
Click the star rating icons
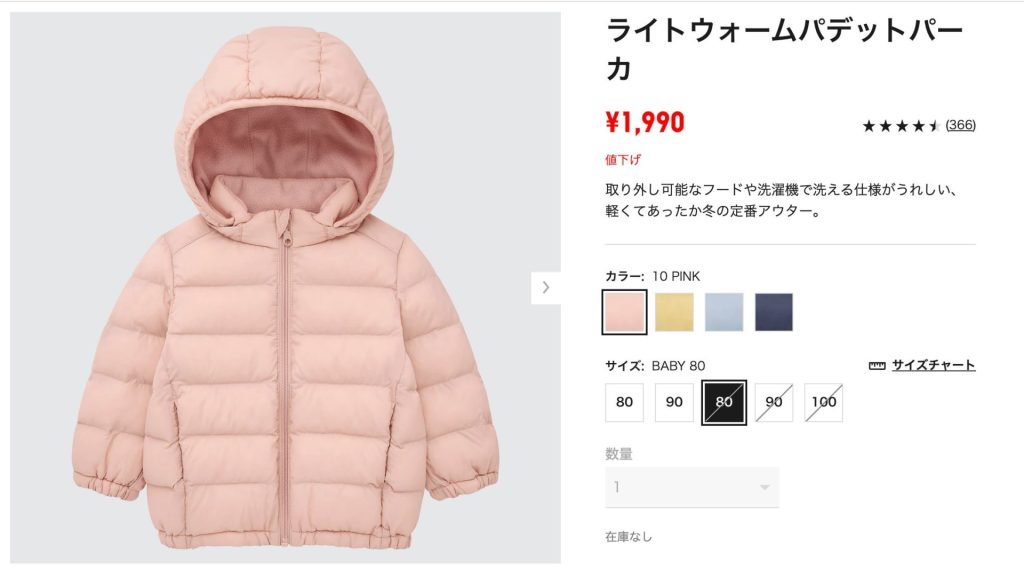pos(901,125)
